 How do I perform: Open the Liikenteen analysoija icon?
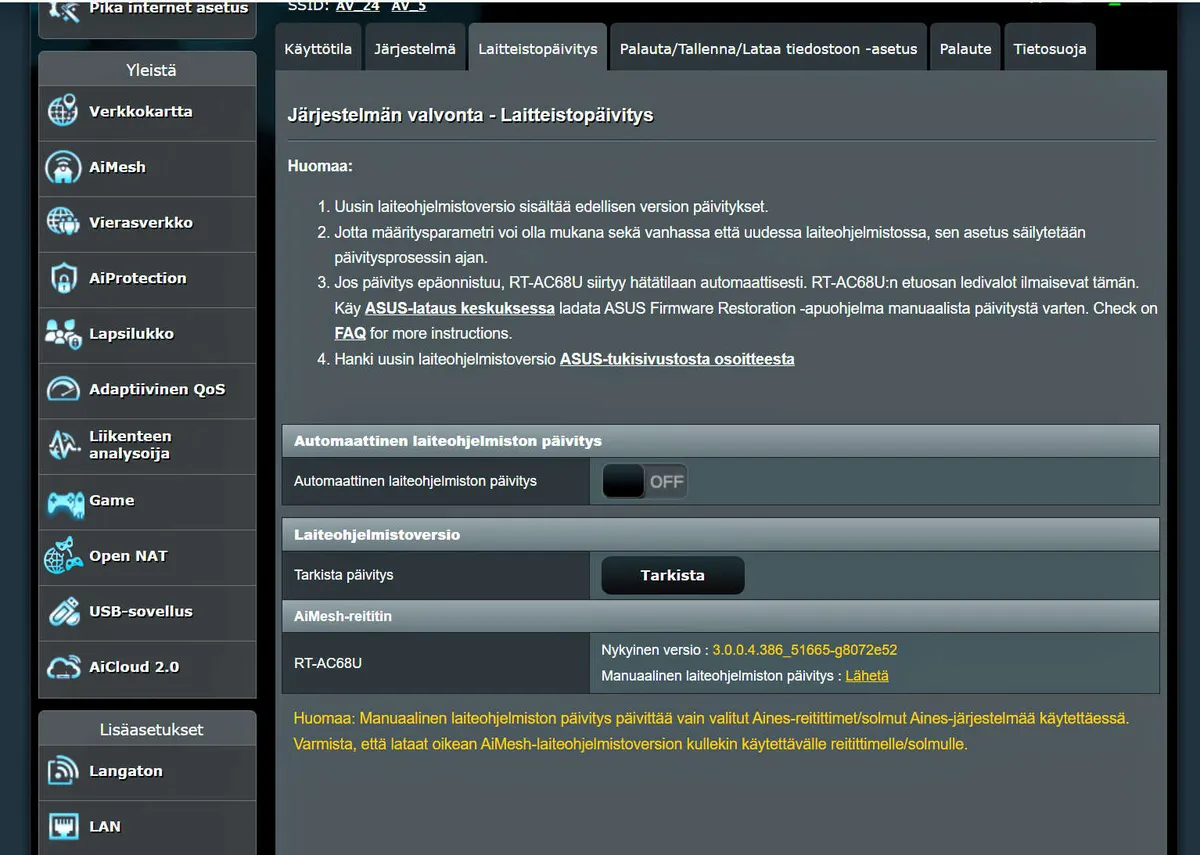(63, 445)
